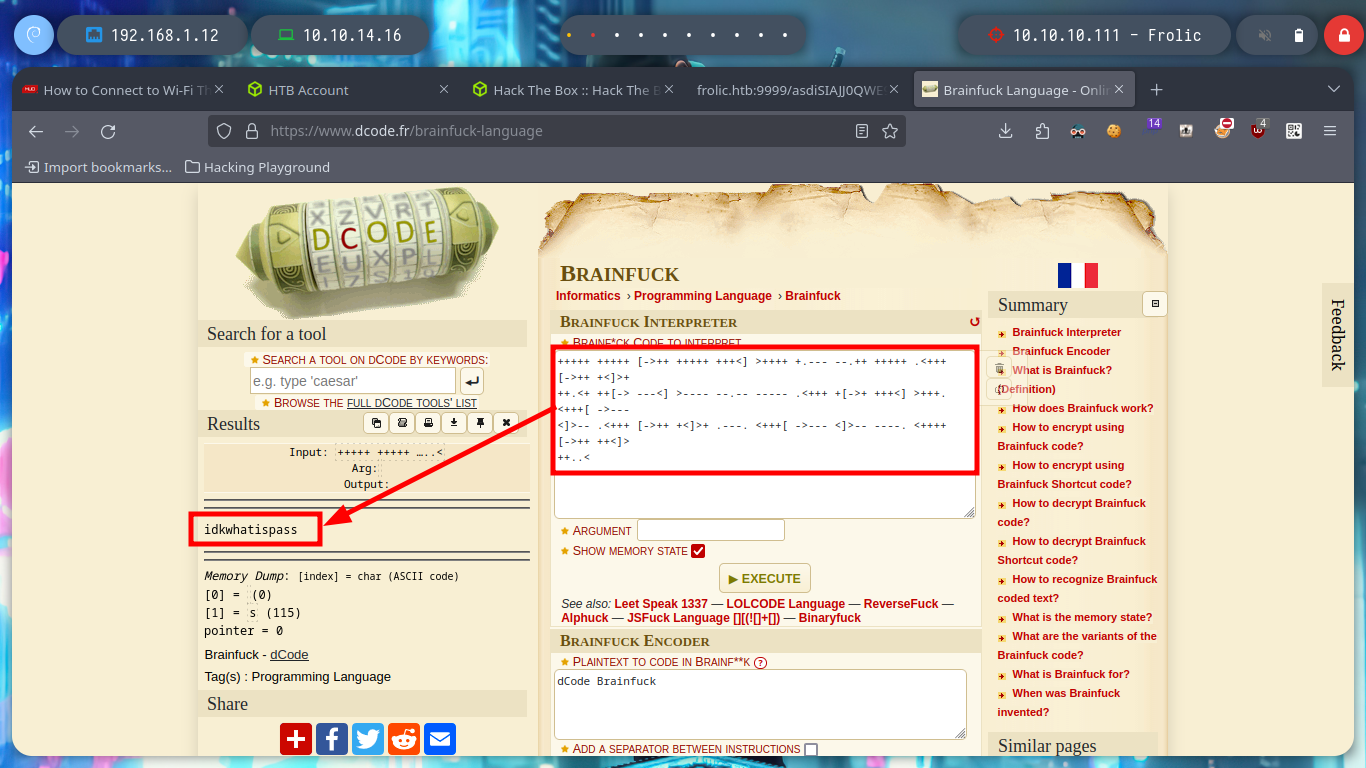Jump to Brainfuck Encoder in the Summary
This screenshot has height=768, width=1366.
[1061, 351]
